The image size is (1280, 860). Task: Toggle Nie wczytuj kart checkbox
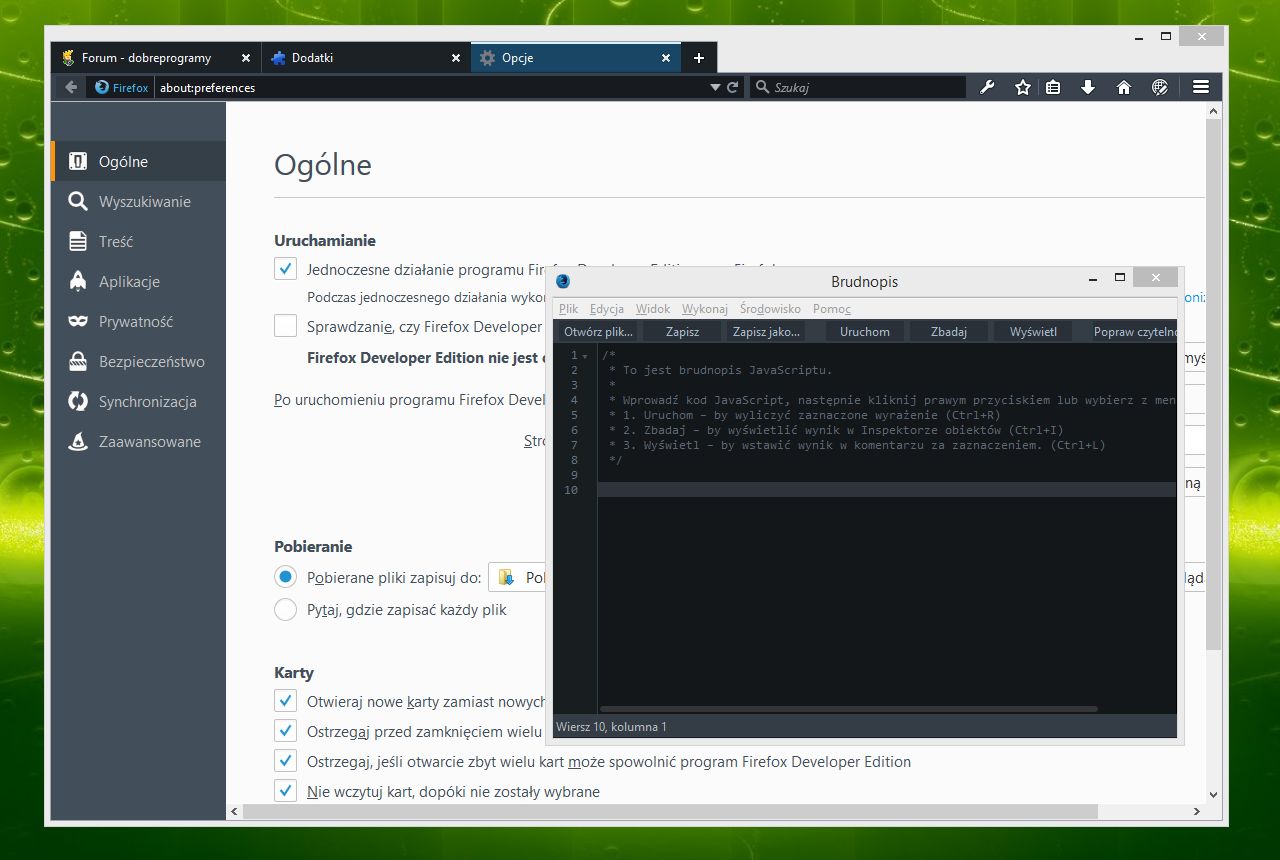[x=286, y=791]
